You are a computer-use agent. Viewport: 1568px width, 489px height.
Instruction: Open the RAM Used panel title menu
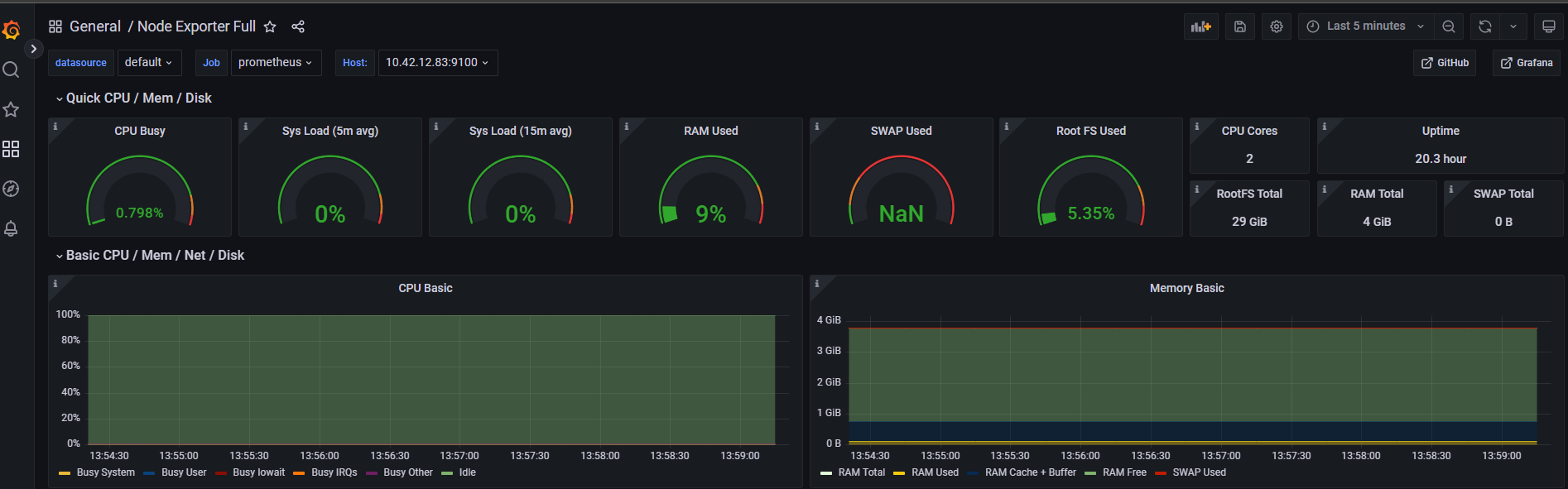tap(711, 131)
